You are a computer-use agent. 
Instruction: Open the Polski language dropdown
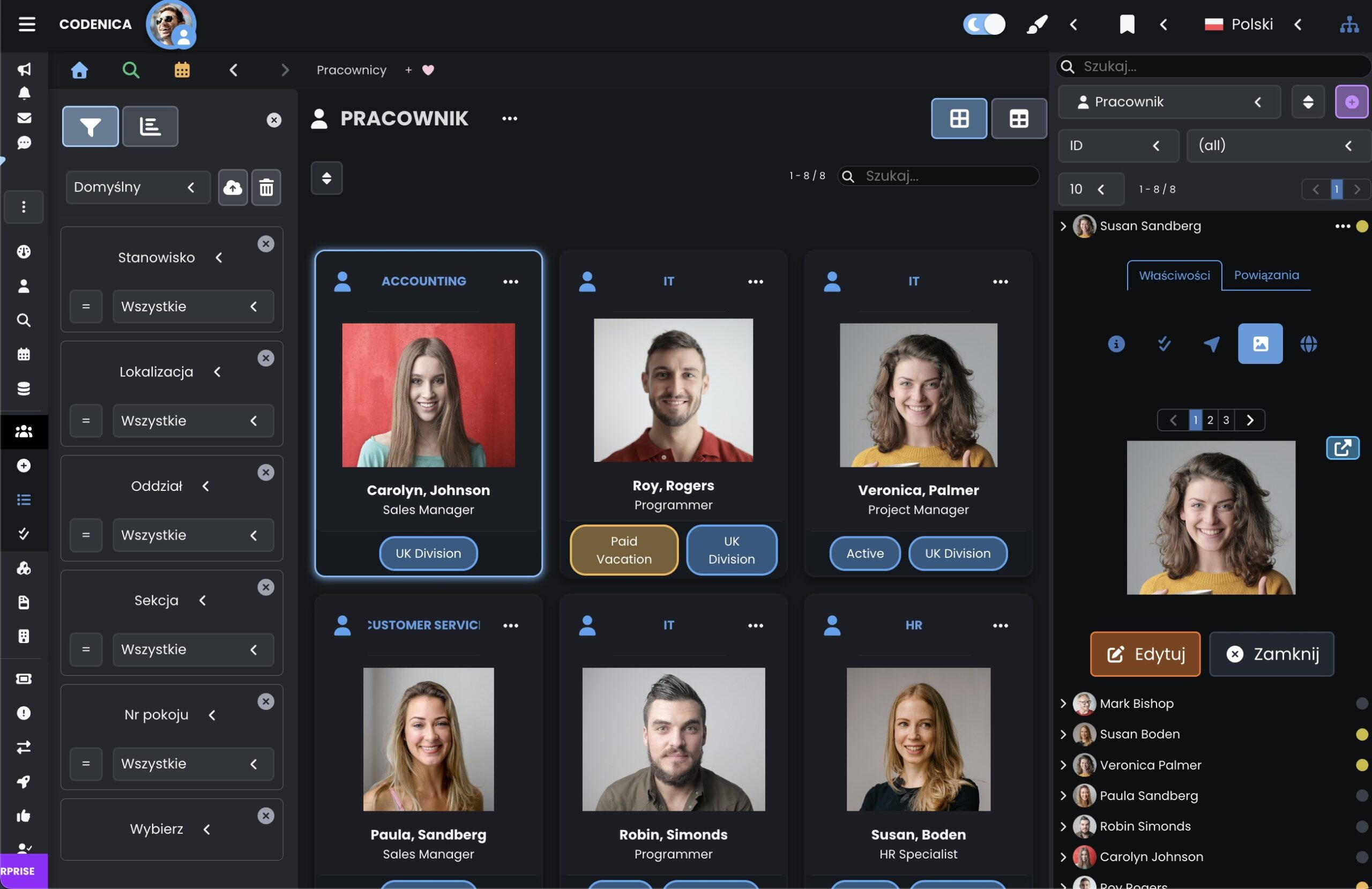click(1252, 24)
